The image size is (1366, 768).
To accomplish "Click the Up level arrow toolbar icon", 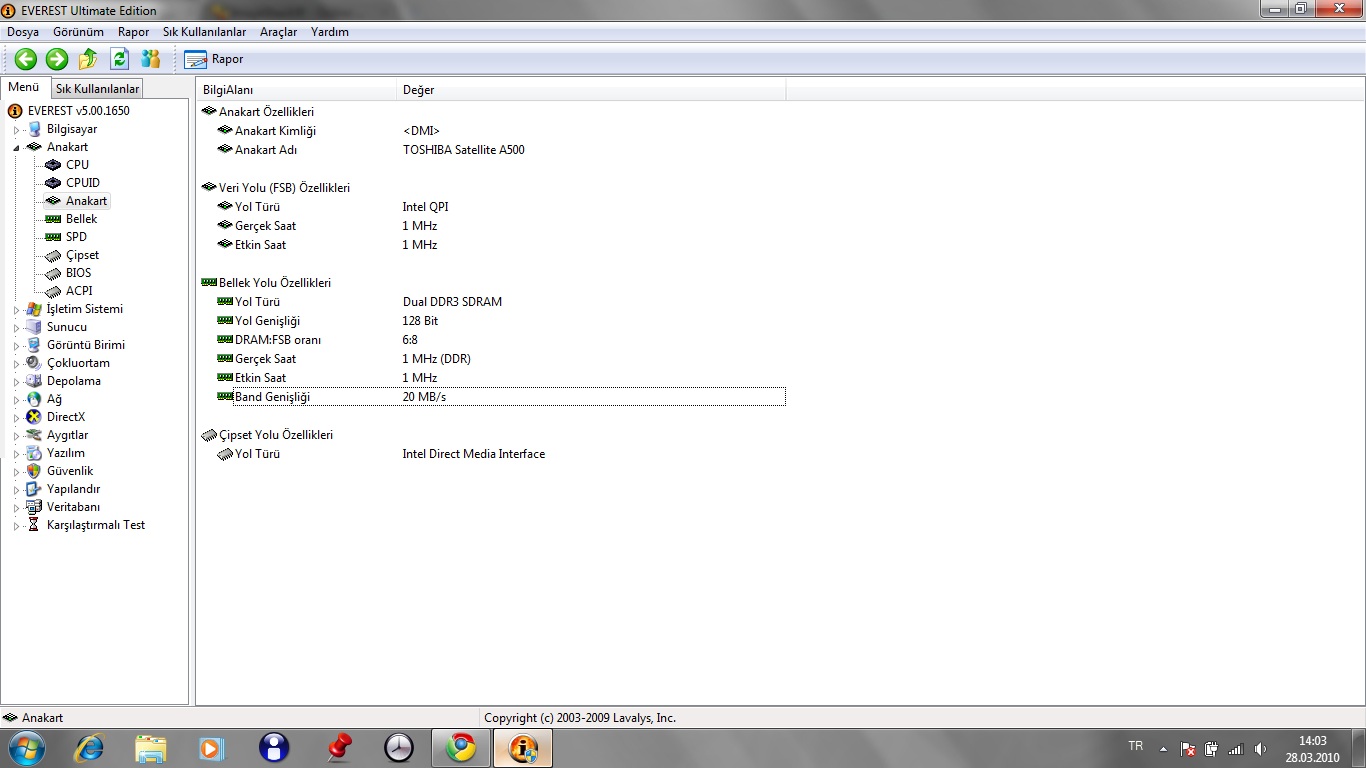I will tap(88, 59).
